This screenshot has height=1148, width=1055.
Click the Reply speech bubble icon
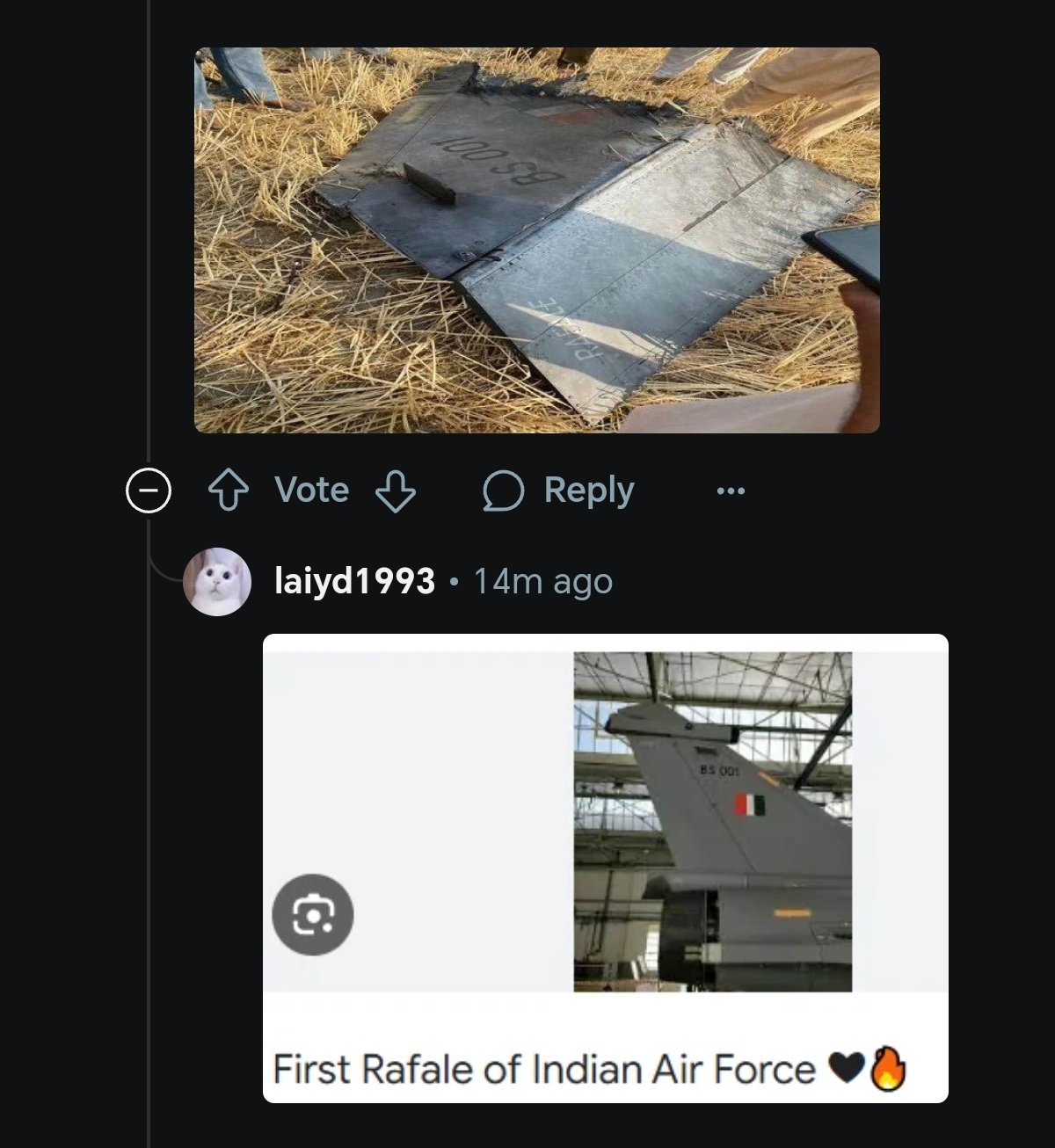(x=503, y=490)
